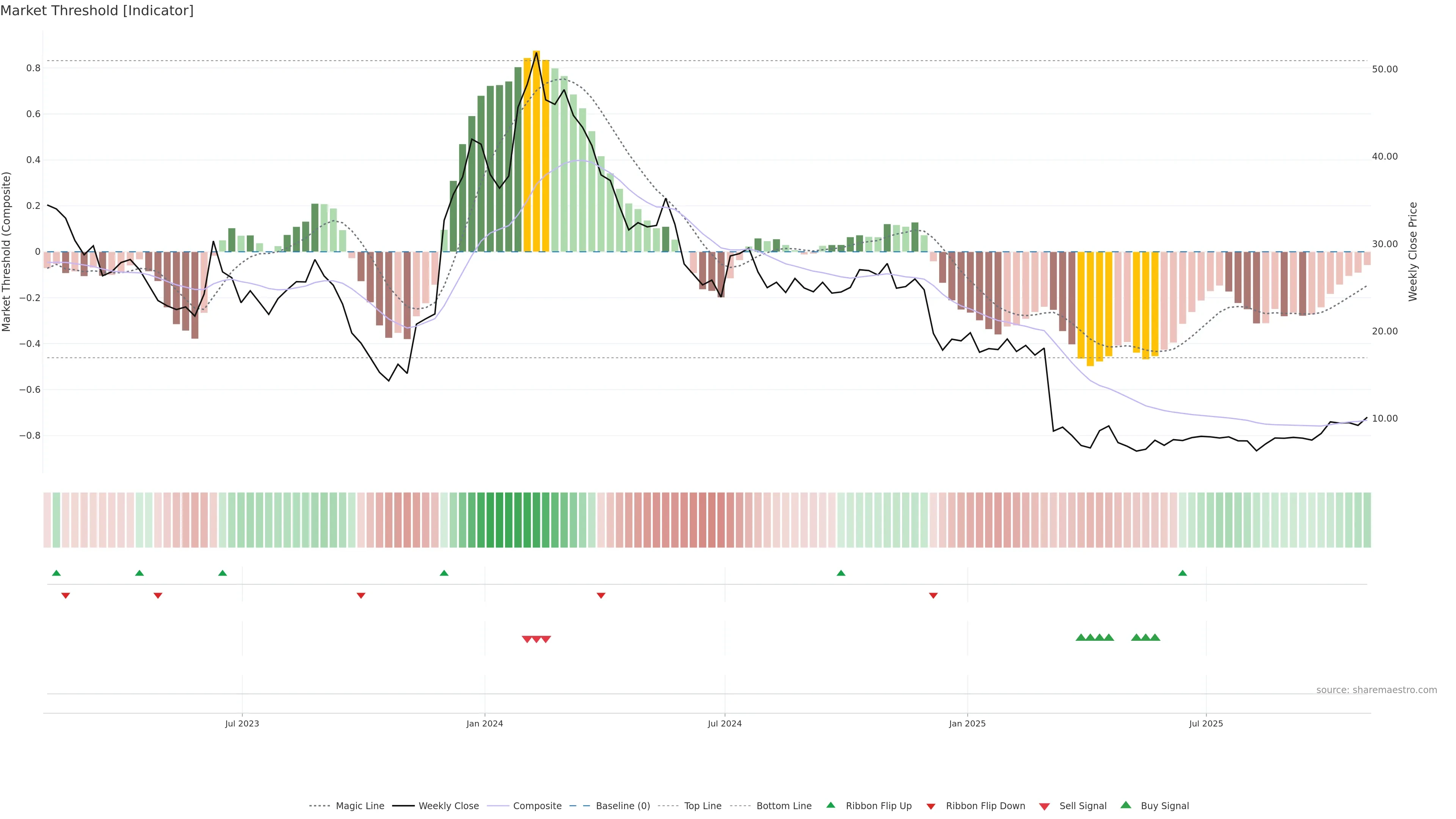
Task: Click the Jan 2024 axis label
Action: 485,723
